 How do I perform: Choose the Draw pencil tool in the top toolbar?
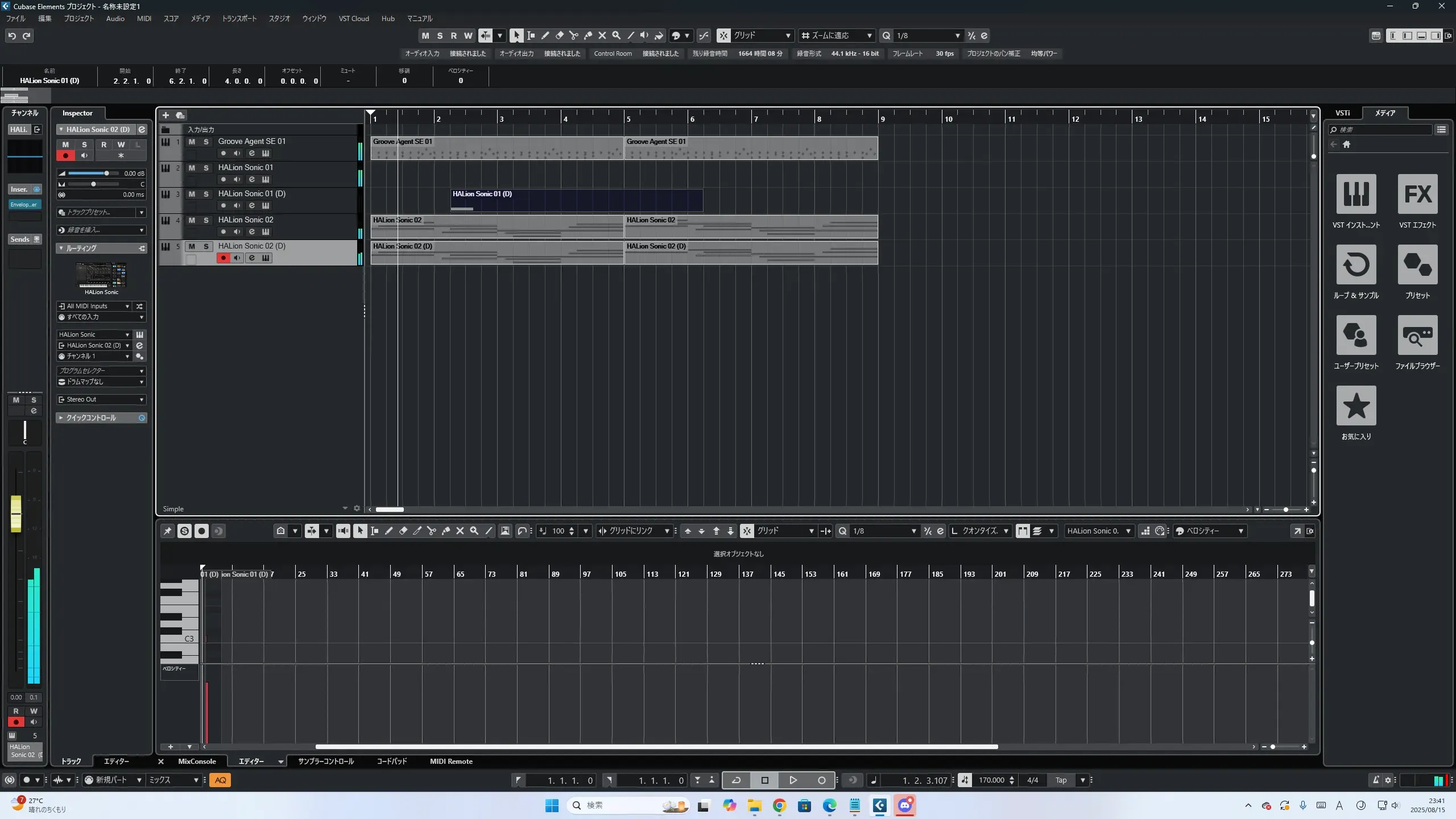(x=545, y=36)
